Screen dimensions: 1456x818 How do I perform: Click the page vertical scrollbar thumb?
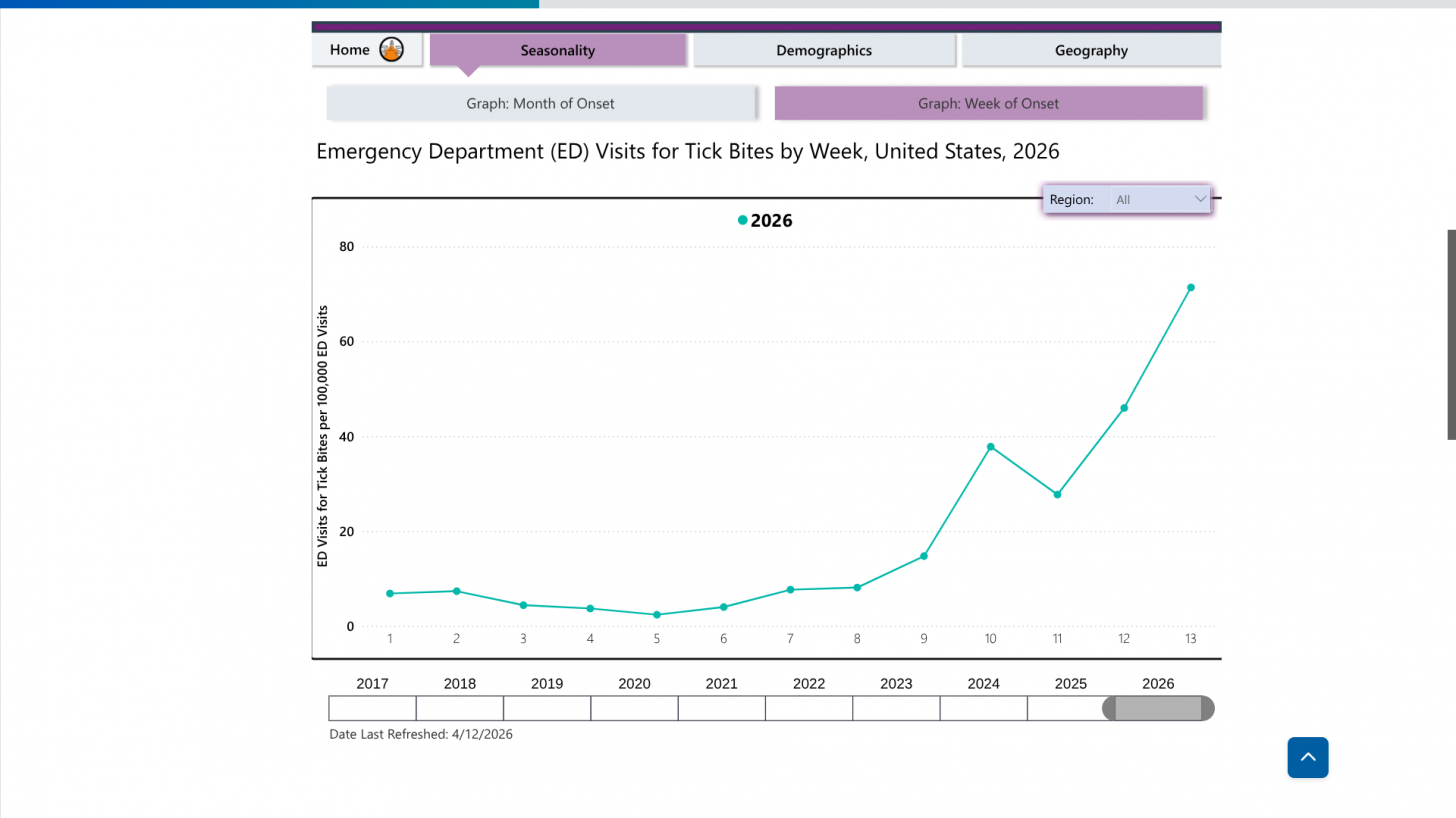1451,334
